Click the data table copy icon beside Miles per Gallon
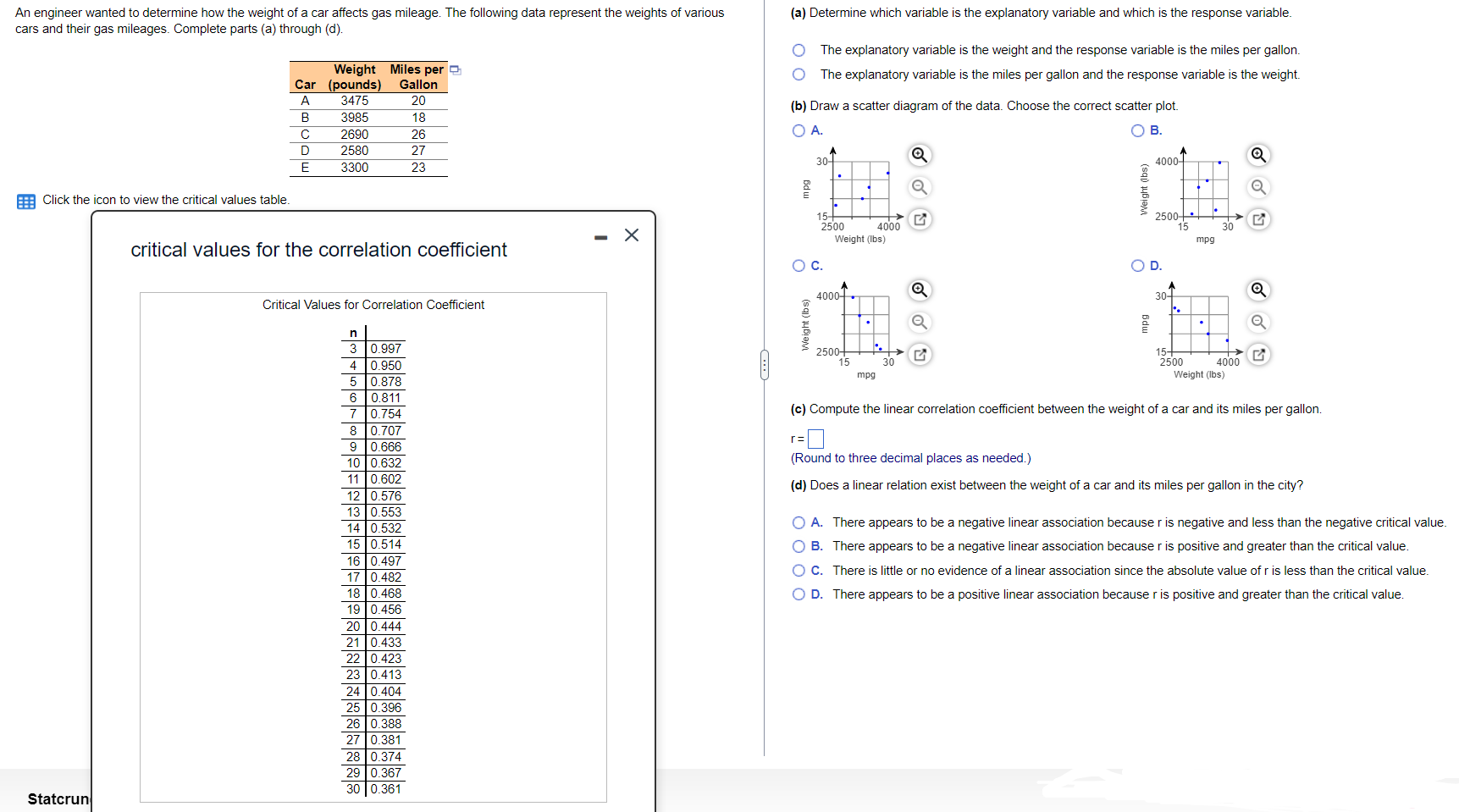Viewport: 1459px width, 812px height. [455, 69]
